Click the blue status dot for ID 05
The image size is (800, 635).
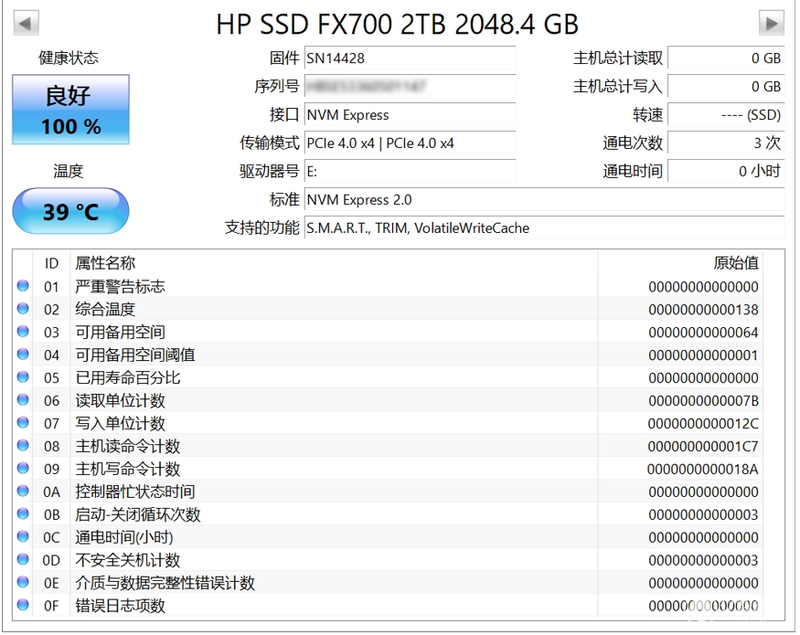[x=23, y=377]
